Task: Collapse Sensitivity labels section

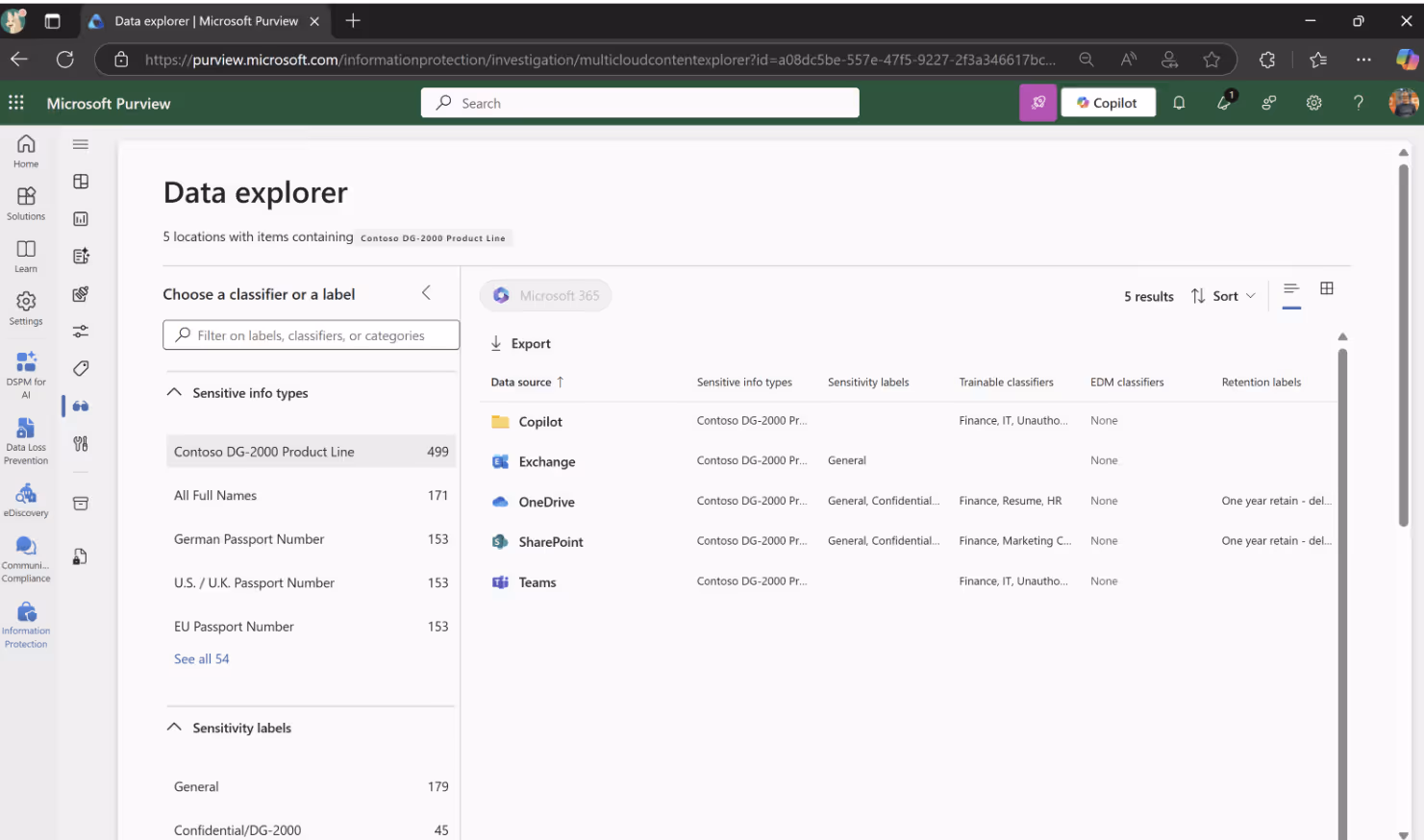Action: point(174,728)
